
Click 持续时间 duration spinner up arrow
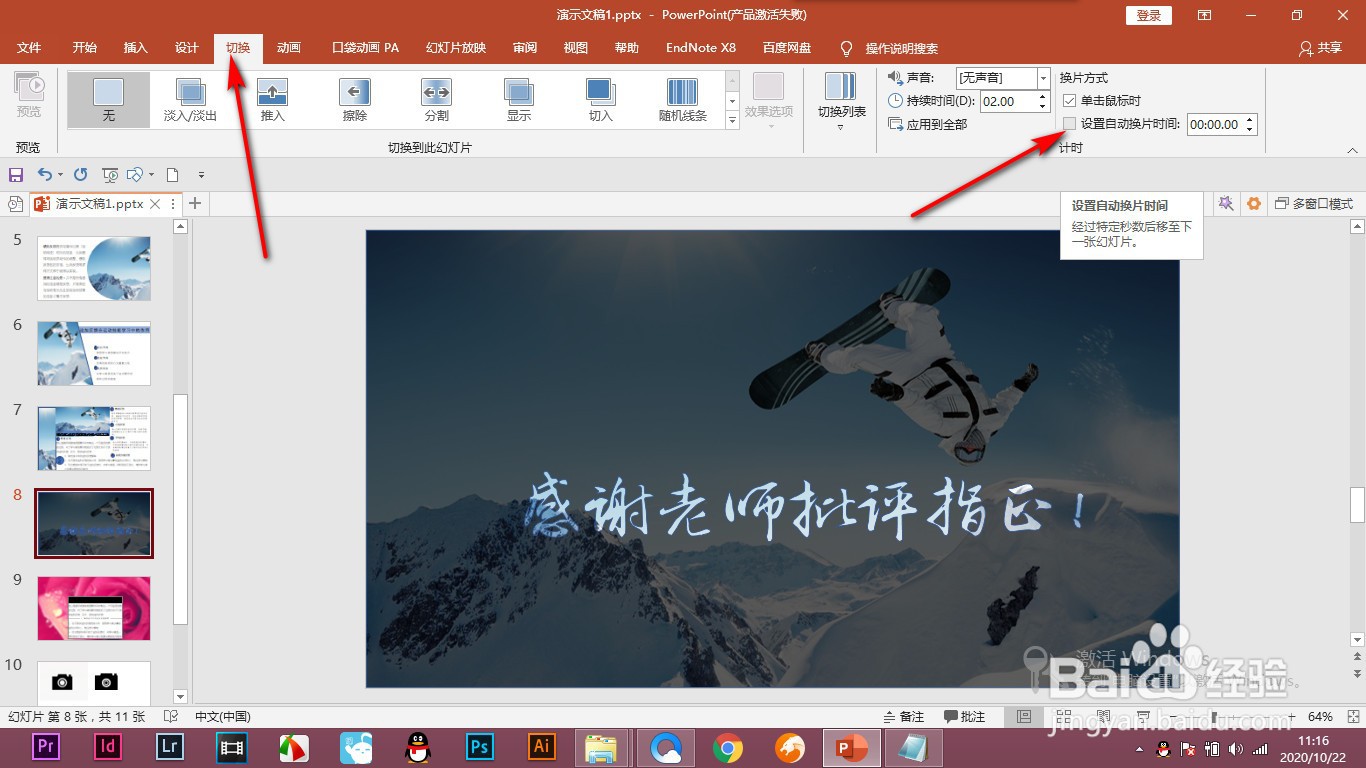click(1044, 97)
